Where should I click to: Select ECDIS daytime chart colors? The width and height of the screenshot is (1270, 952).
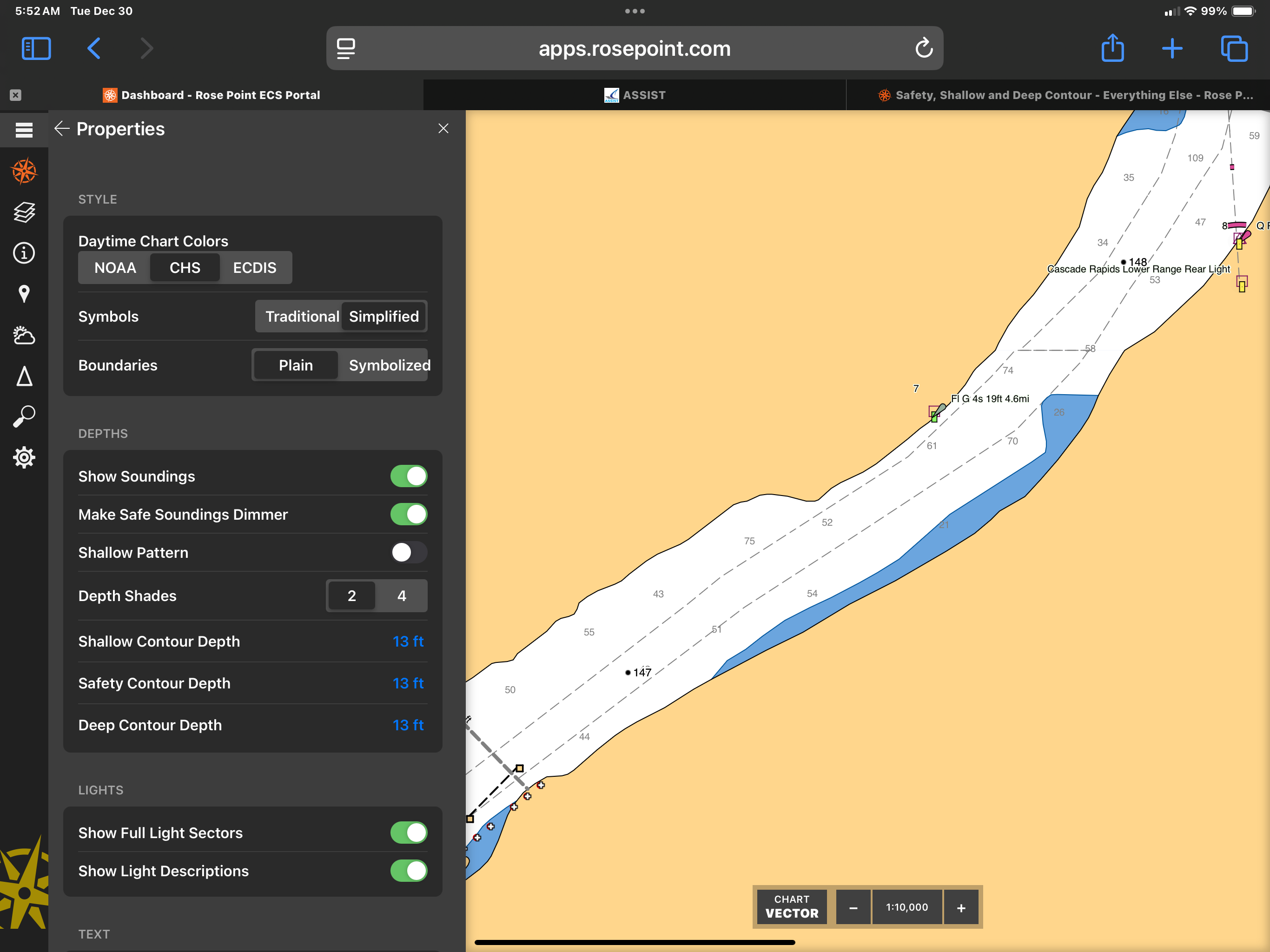(x=254, y=268)
